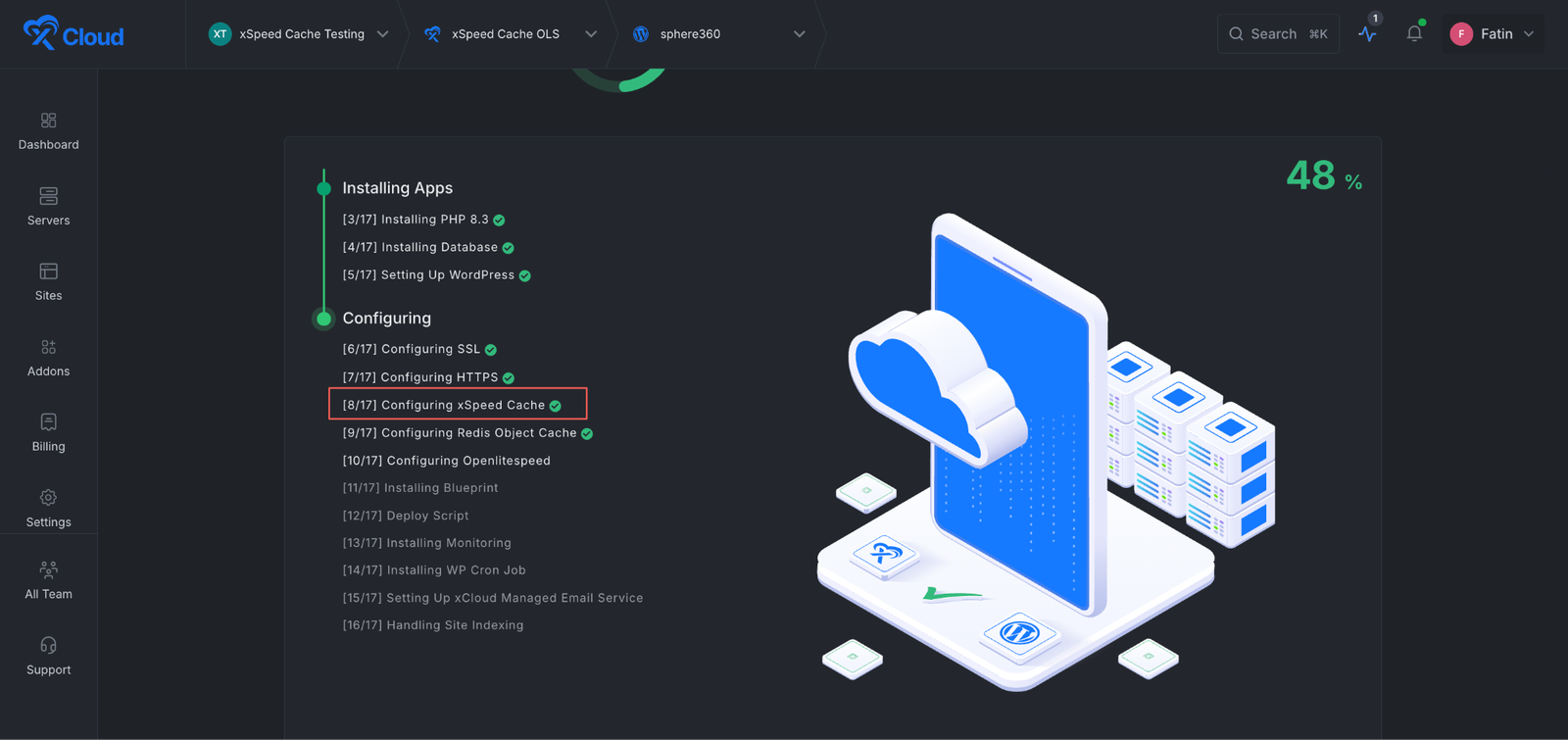
Task: Click the [13/17] Installing Monitoring step
Action: point(427,543)
